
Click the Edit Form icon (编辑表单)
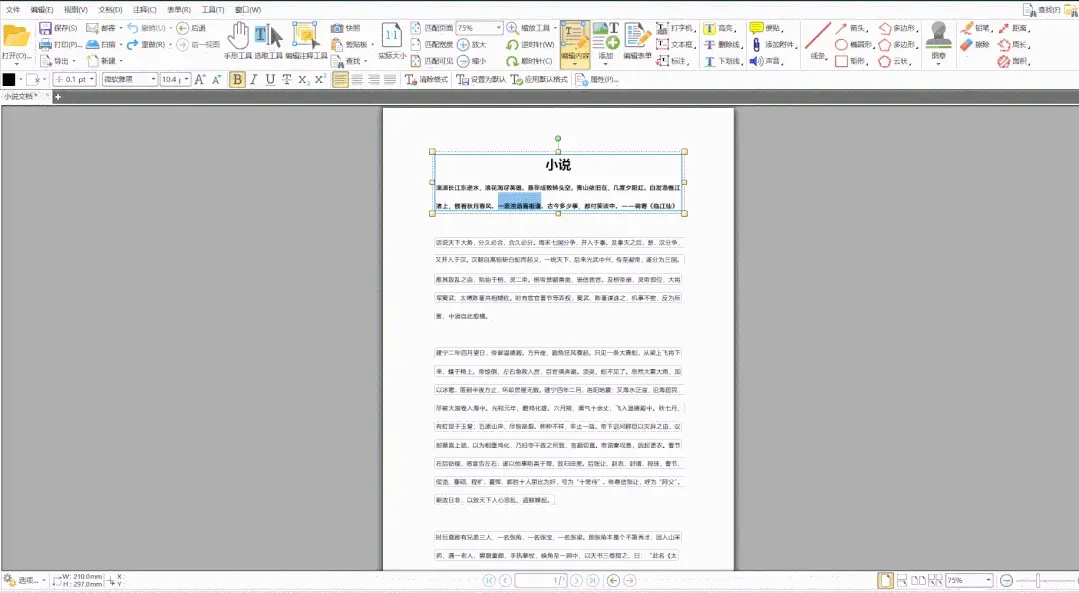pyautogui.click(x=637, y=35)
